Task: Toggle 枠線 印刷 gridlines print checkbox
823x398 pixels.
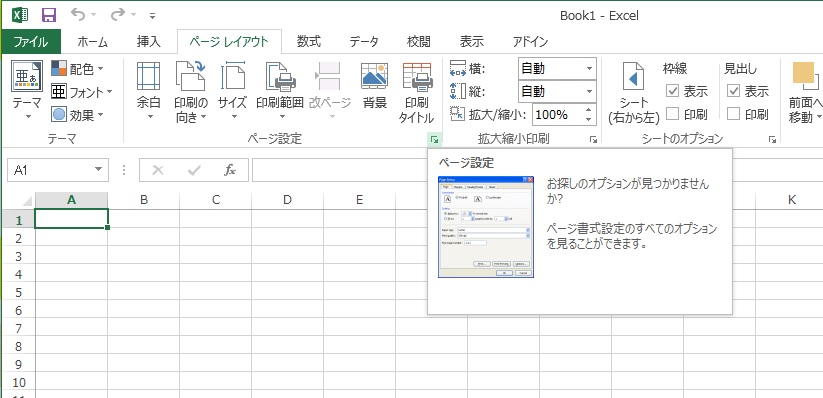Action: pyautogui.click(x=672, y=114)
